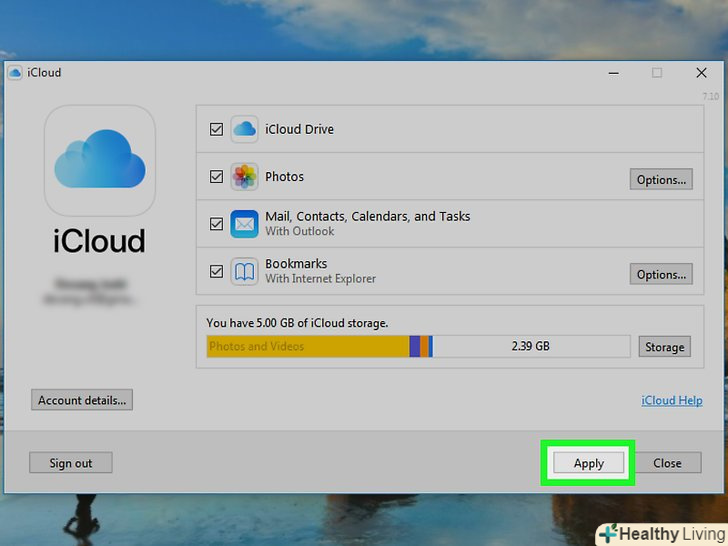This screenshot has height=546, width=728.
Task: Apply the iCloud settings
Action: tap(588, 463)
